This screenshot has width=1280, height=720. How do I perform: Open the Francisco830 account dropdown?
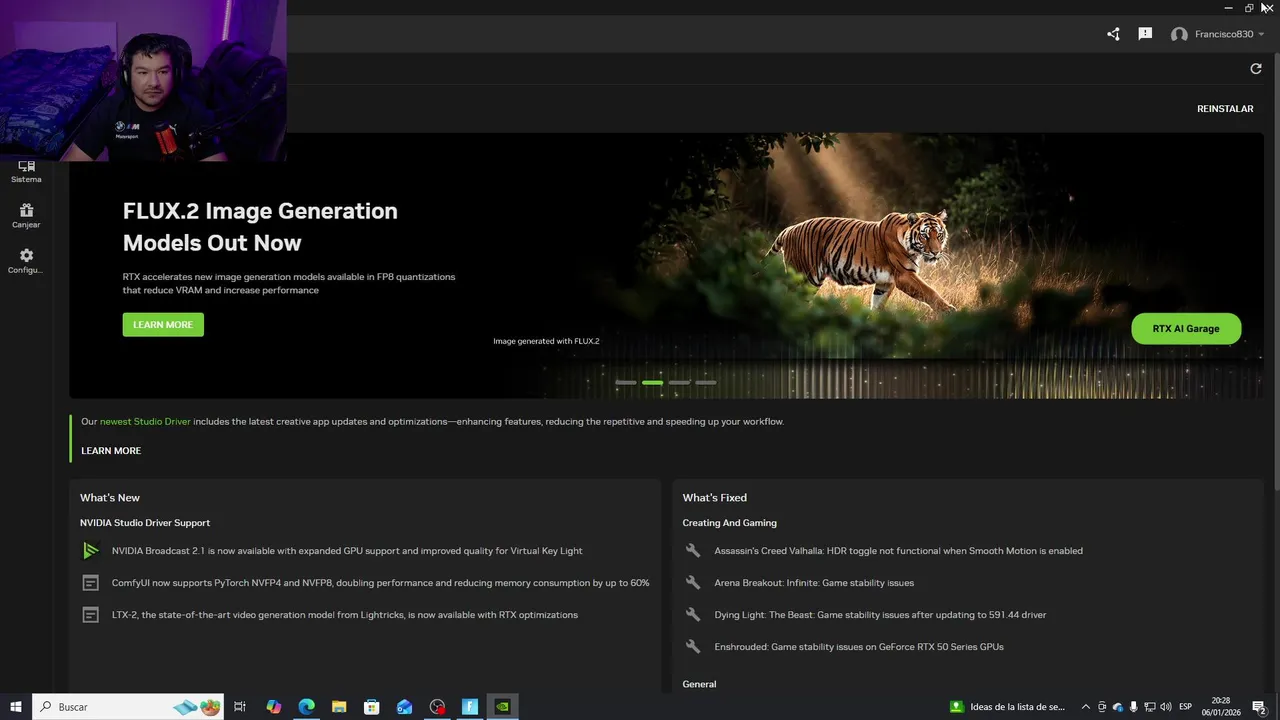[1218, 34]
